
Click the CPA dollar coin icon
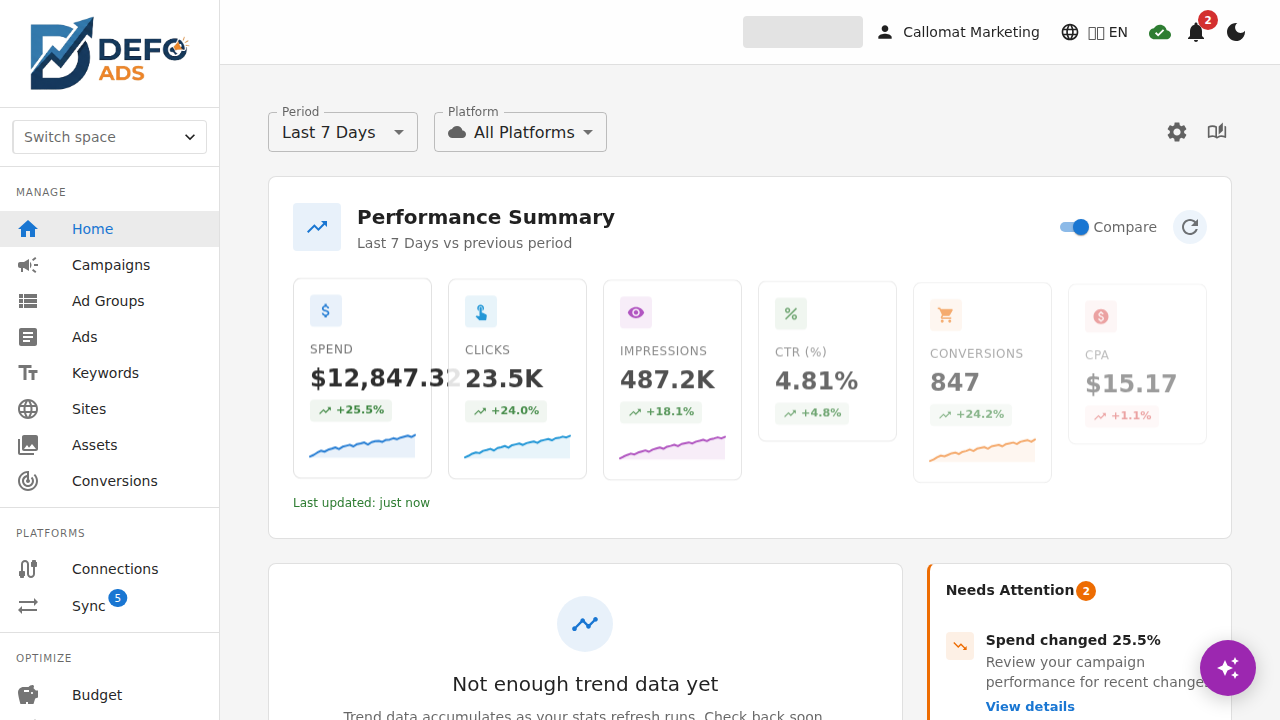point(1101,317)
